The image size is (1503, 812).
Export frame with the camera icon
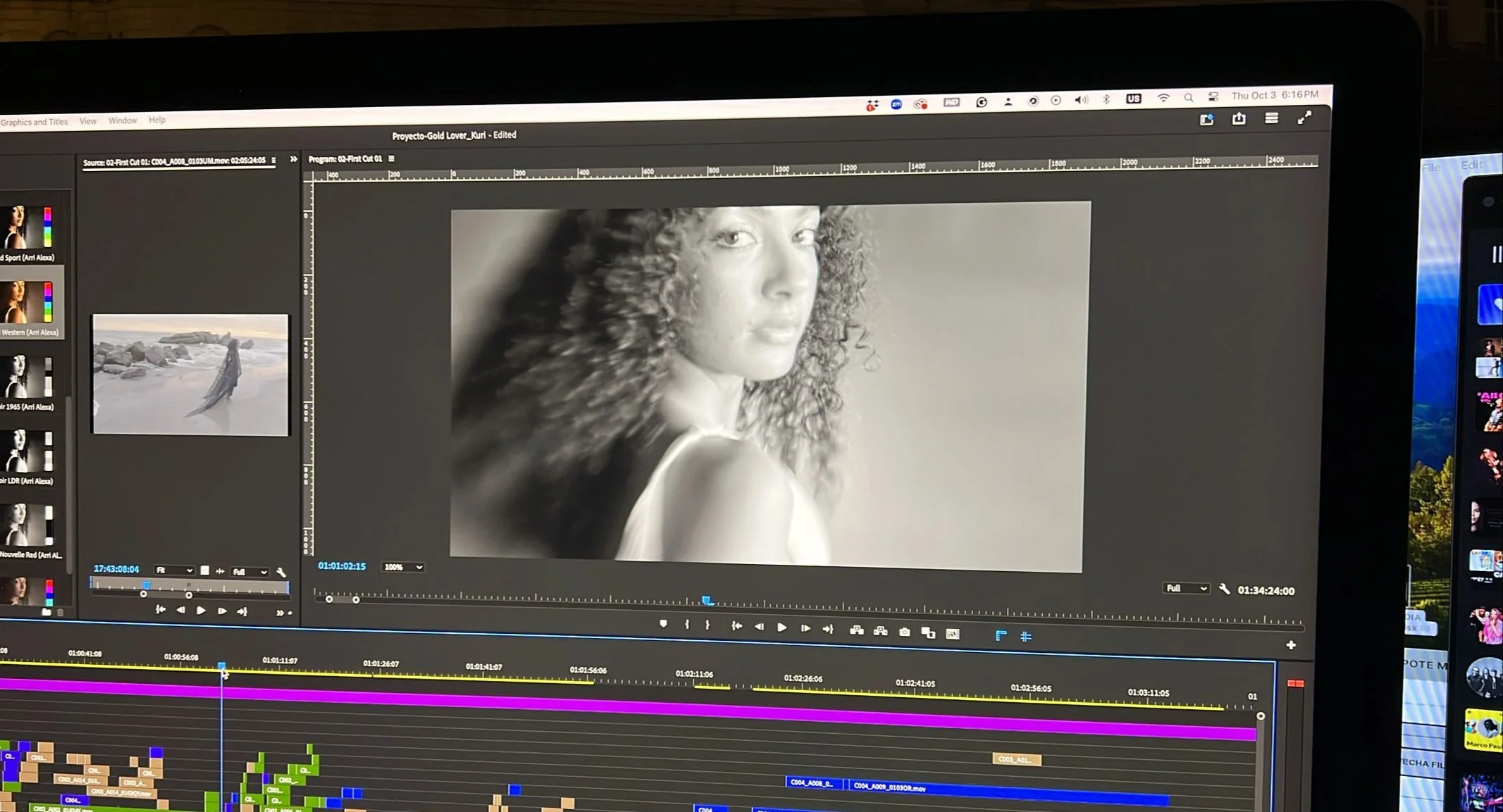coord(905,632)
